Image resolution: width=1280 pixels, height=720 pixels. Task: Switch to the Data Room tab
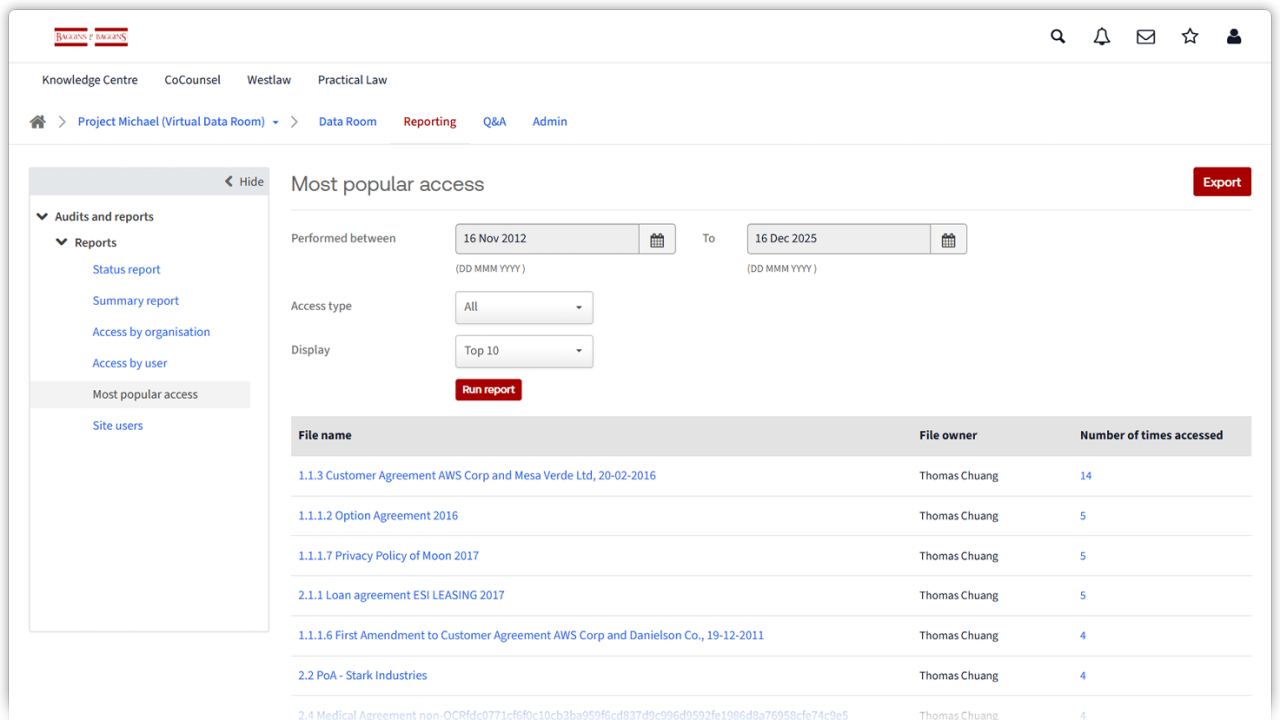(x=347, y=122)
